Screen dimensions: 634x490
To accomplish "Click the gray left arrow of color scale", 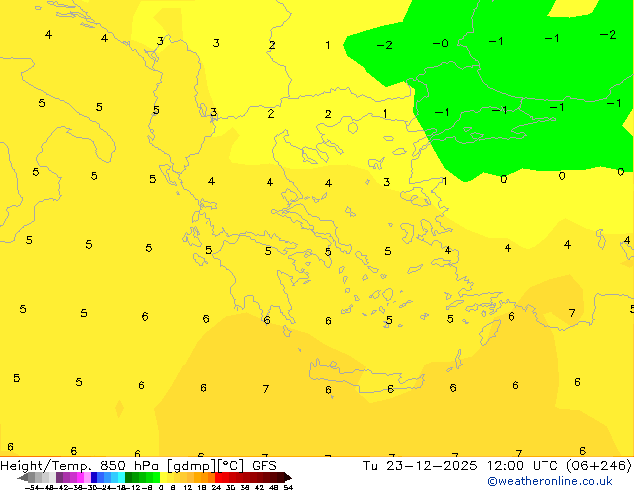I will click(x=23, y=478).
